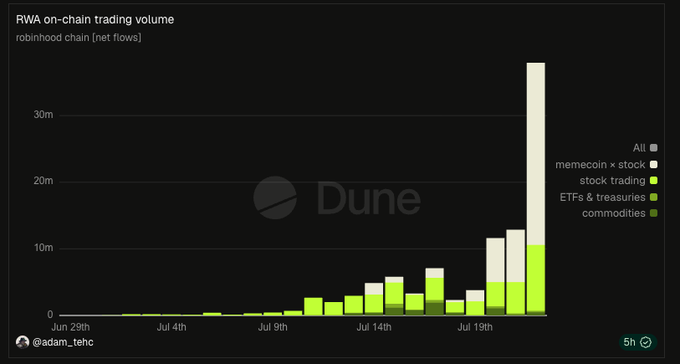The width and height of the screenshot is (680, 364).
Task: Click the RWA on-chain trading volume title
Action: [x=95, y=20]
